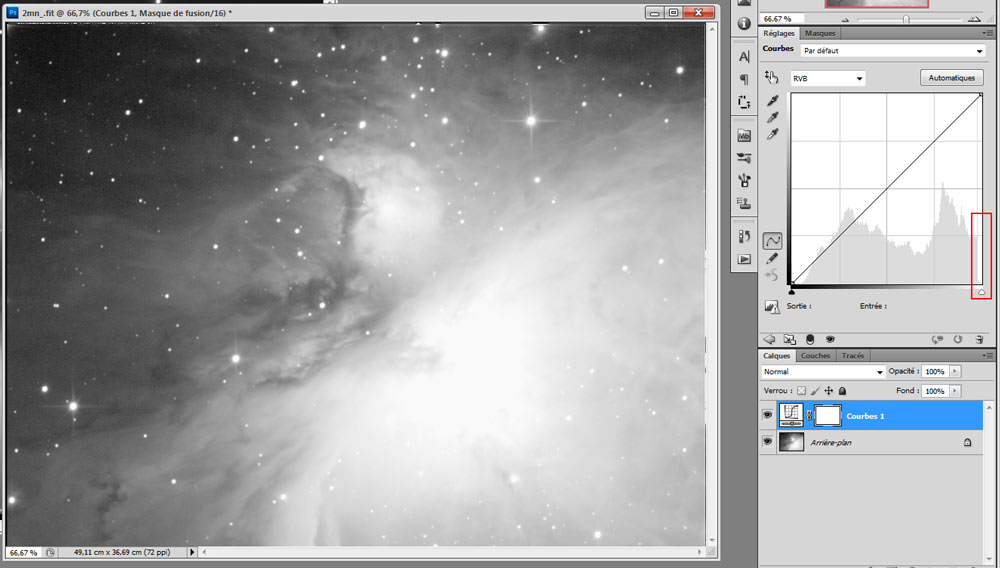Open the Character panel icon

coord(744,57)
